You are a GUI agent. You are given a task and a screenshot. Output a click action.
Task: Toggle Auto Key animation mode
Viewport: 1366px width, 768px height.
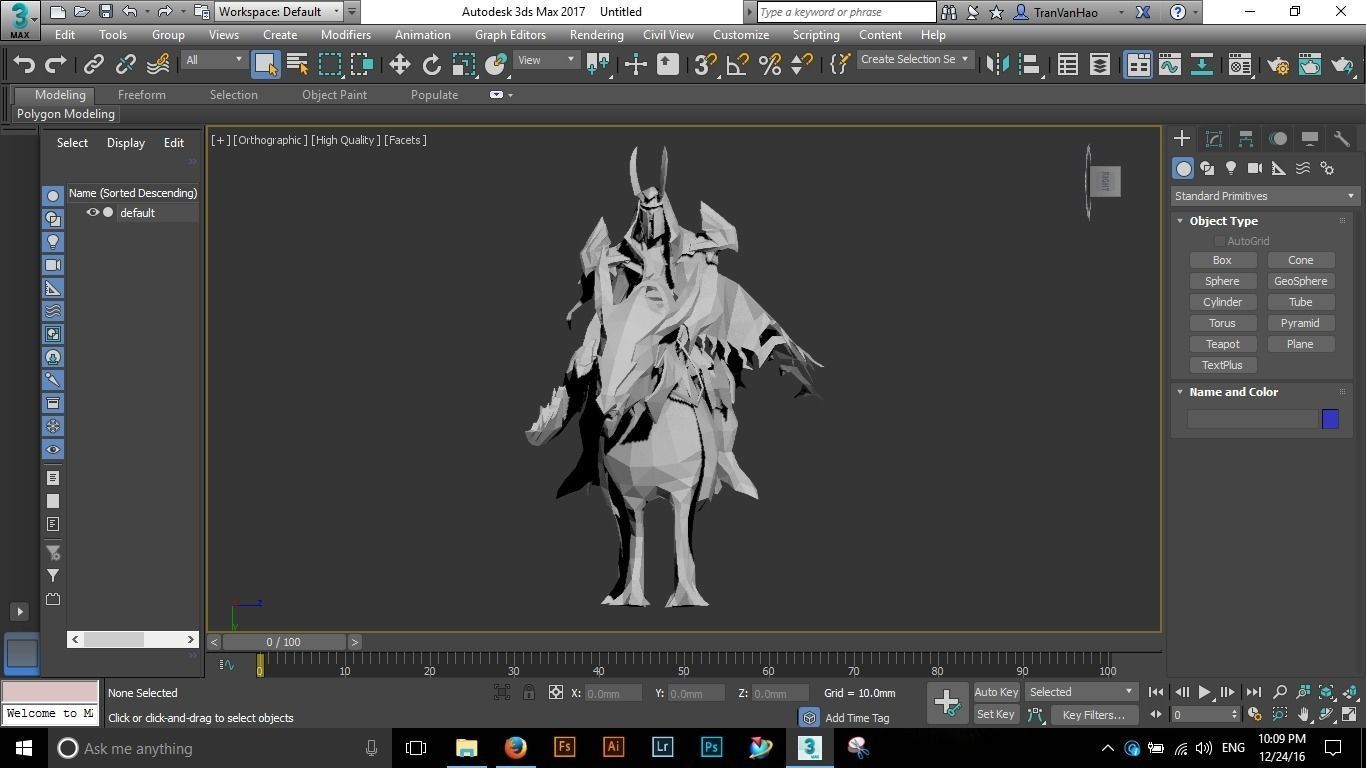(x=996, y=692)
